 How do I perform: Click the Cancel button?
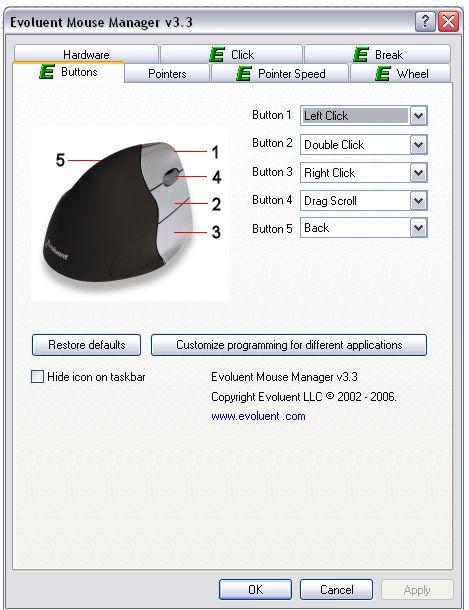click(x=336, y=589)
